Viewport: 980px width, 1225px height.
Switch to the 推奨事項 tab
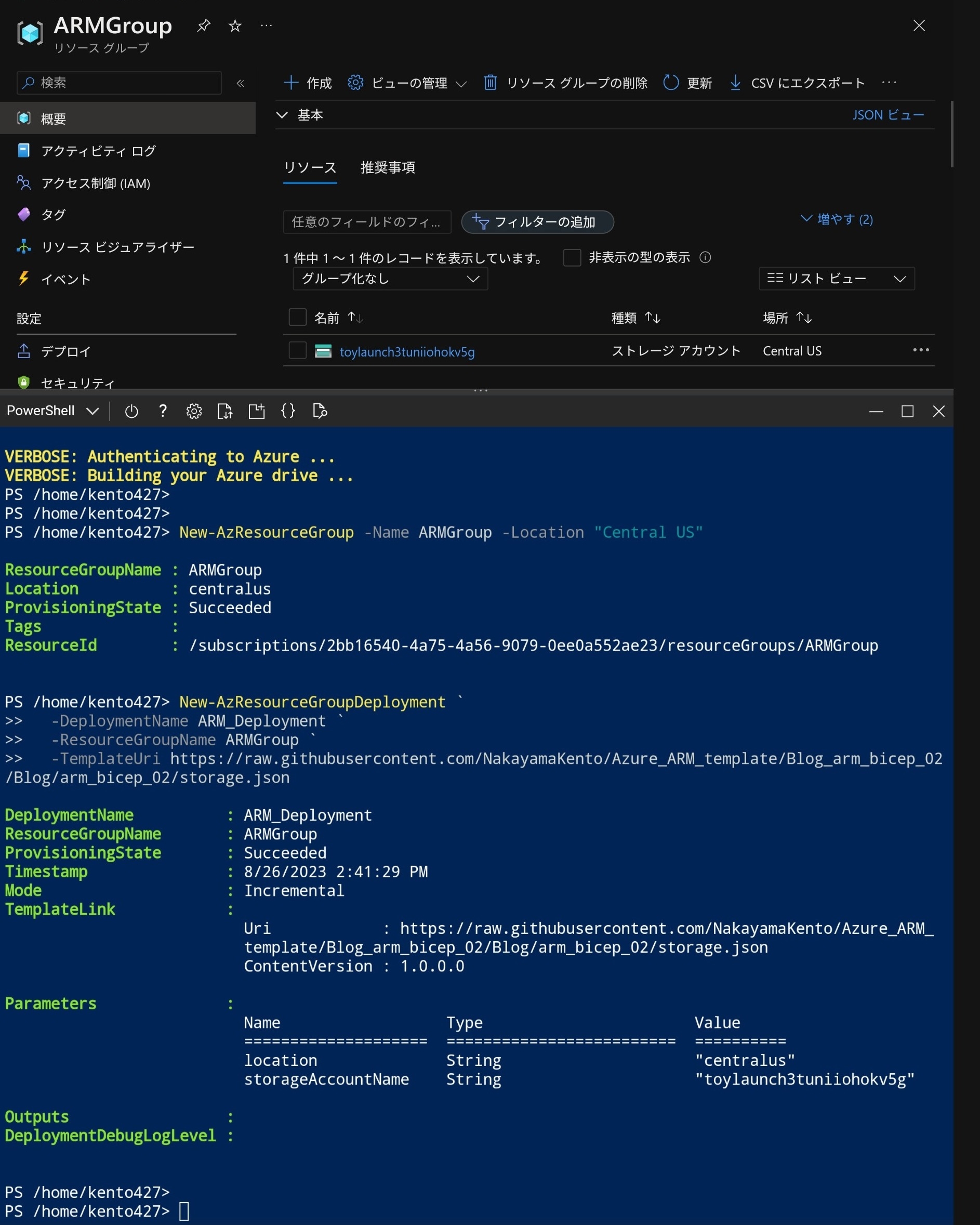click(388, 168)
